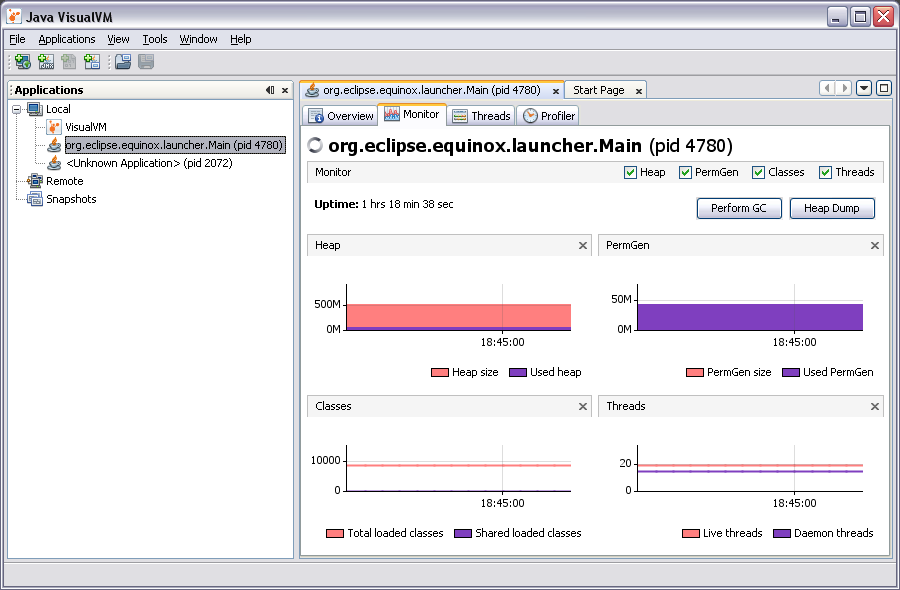Open the Help menu
900x590 pixels.
[x=240, y=39]
